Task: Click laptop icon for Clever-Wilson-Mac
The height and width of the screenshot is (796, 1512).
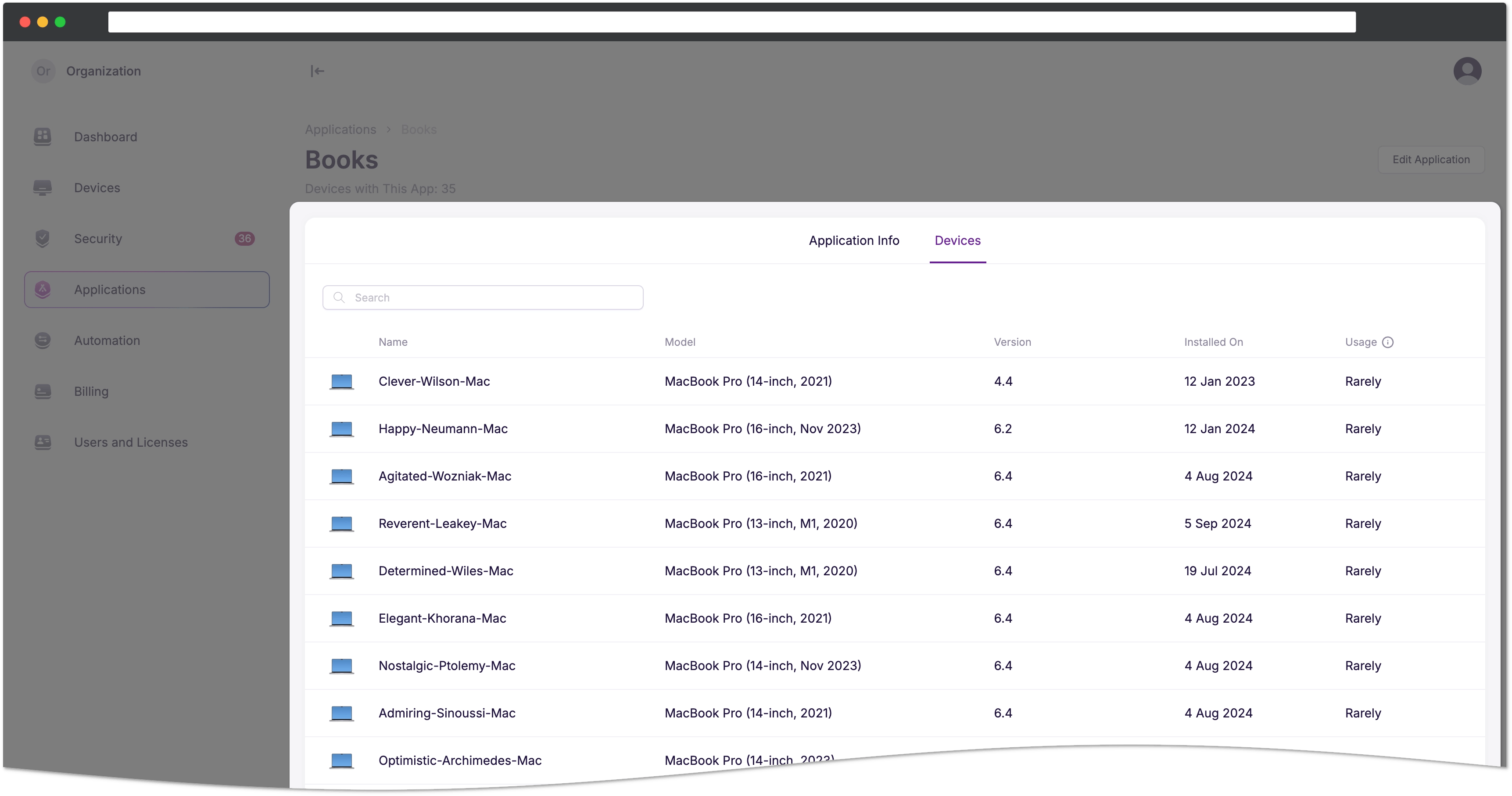Action: click(x=342, y=382)
